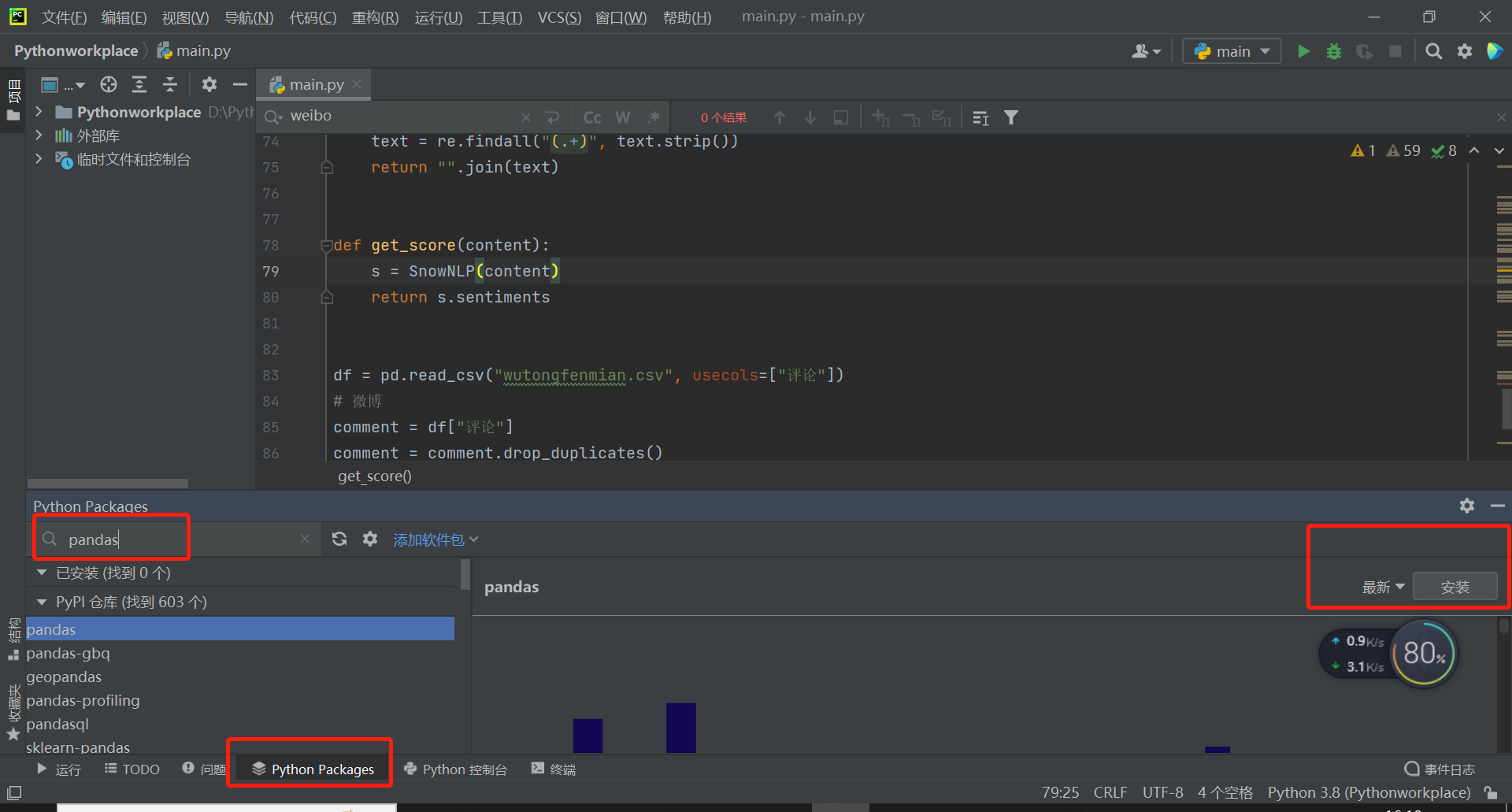Run with coverage icon in toolbar
The width and height of the screenshot is (1512, 812).
point(1365,51)
